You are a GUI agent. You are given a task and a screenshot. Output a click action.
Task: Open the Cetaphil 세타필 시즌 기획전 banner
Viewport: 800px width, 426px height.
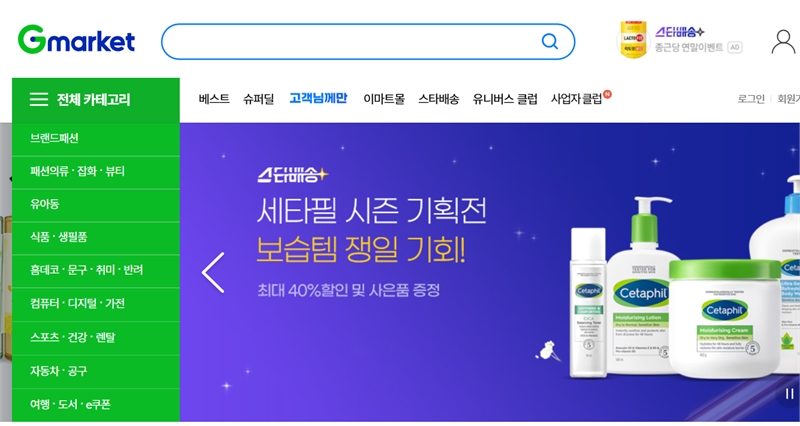490,272
